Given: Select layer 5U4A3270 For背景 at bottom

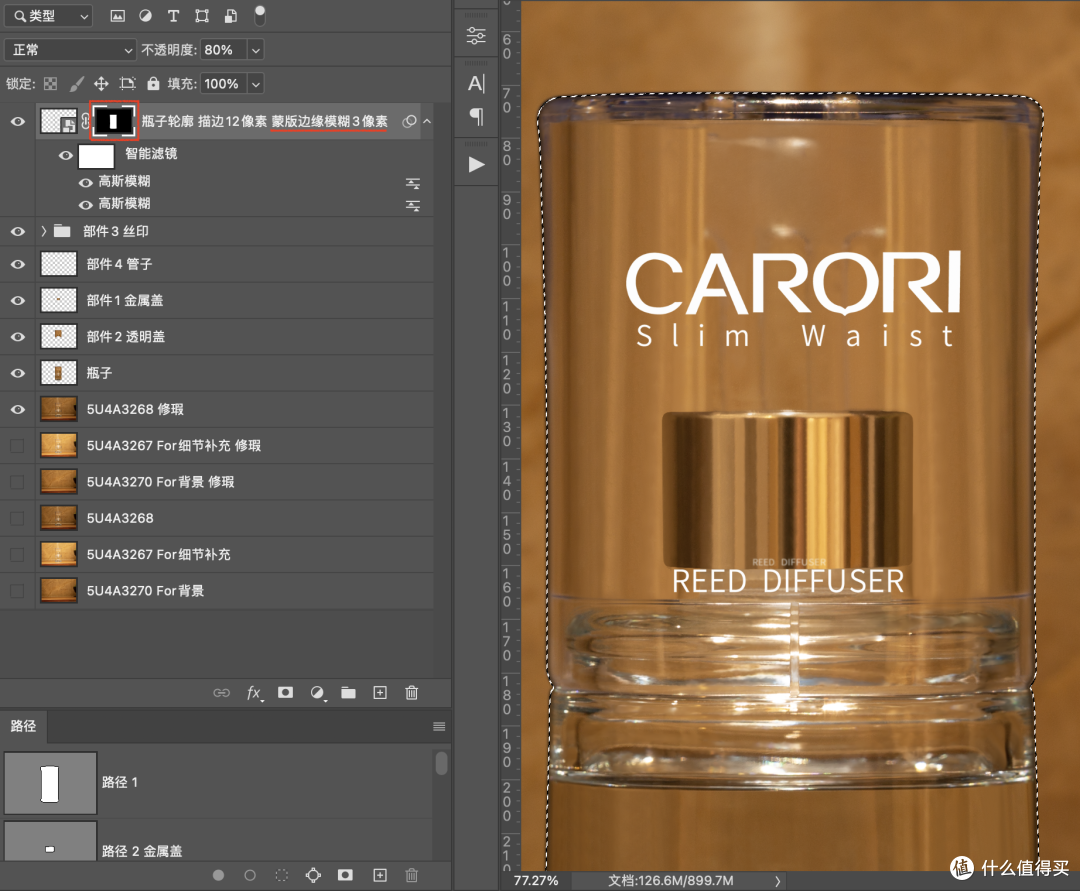Looking at the screenshot, I should 217,591.
